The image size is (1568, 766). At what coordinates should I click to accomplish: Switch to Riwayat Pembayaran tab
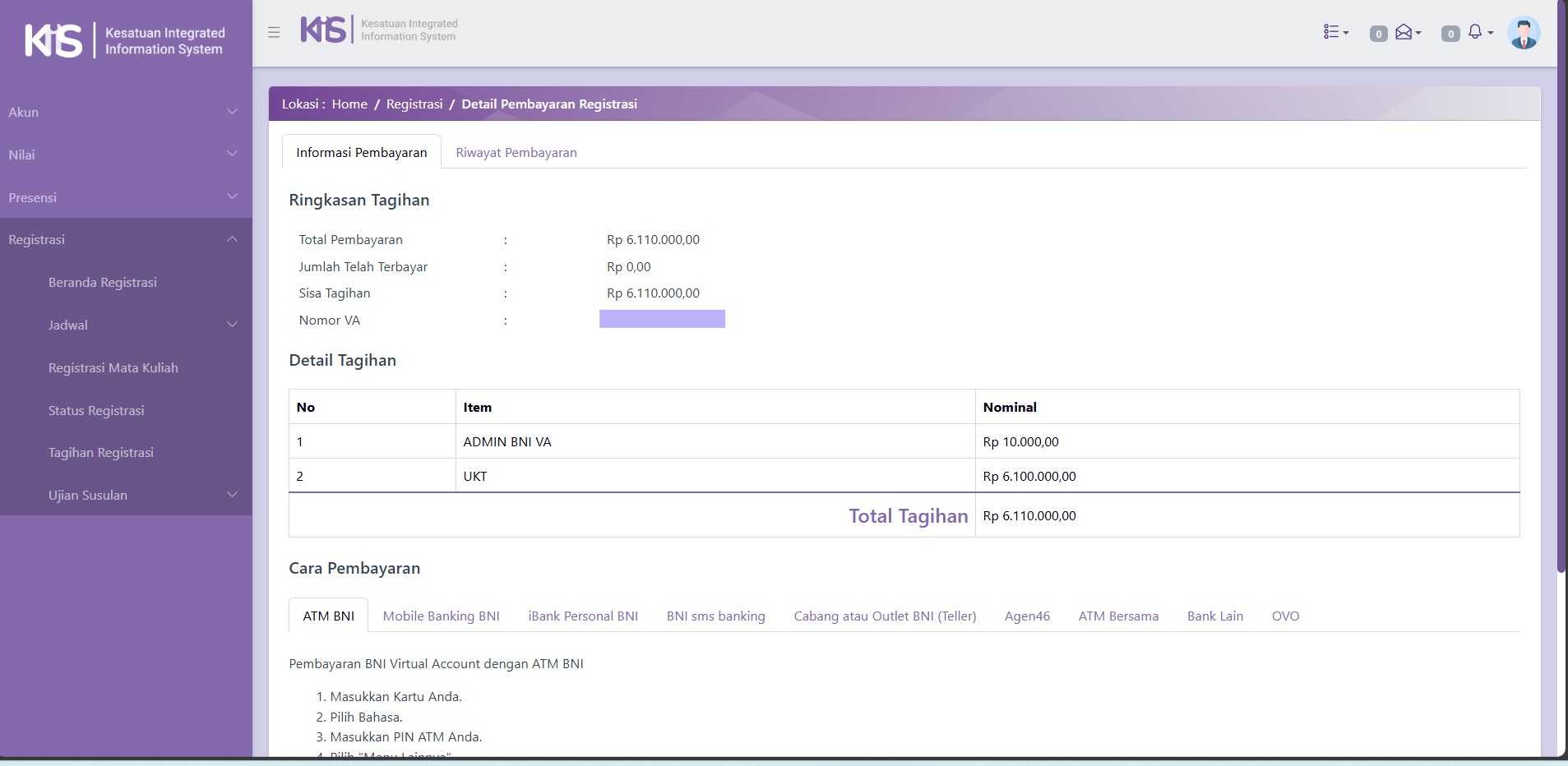(x=516, y=153)
